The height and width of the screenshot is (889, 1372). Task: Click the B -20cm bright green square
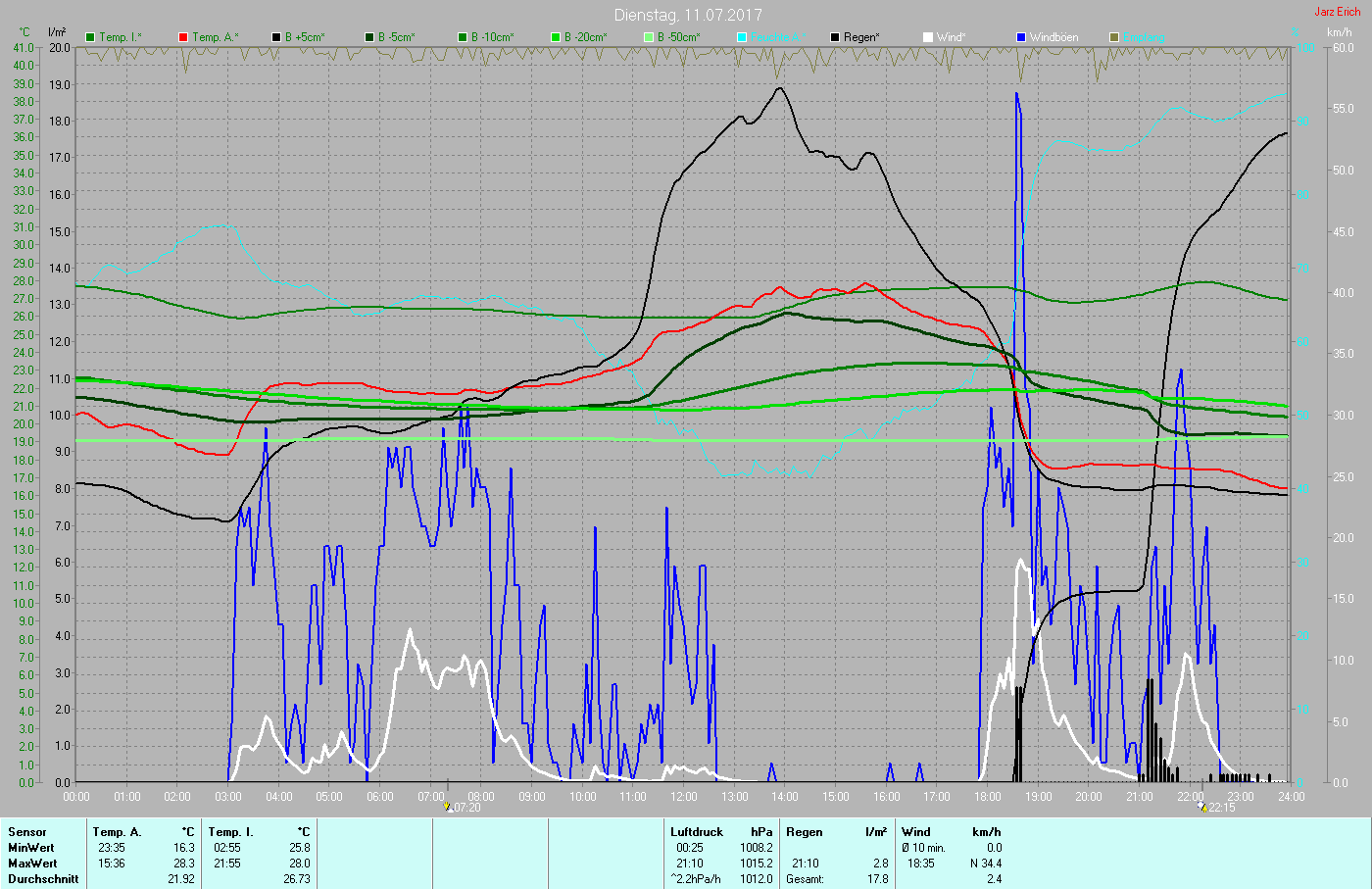pos(556,37)
